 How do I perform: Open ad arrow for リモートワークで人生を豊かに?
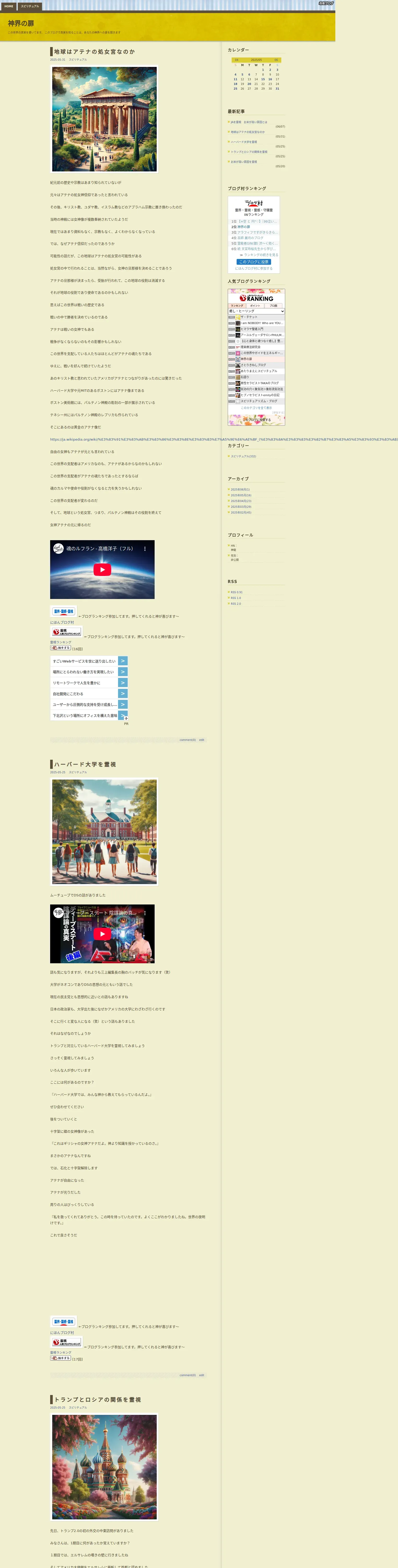123,683
